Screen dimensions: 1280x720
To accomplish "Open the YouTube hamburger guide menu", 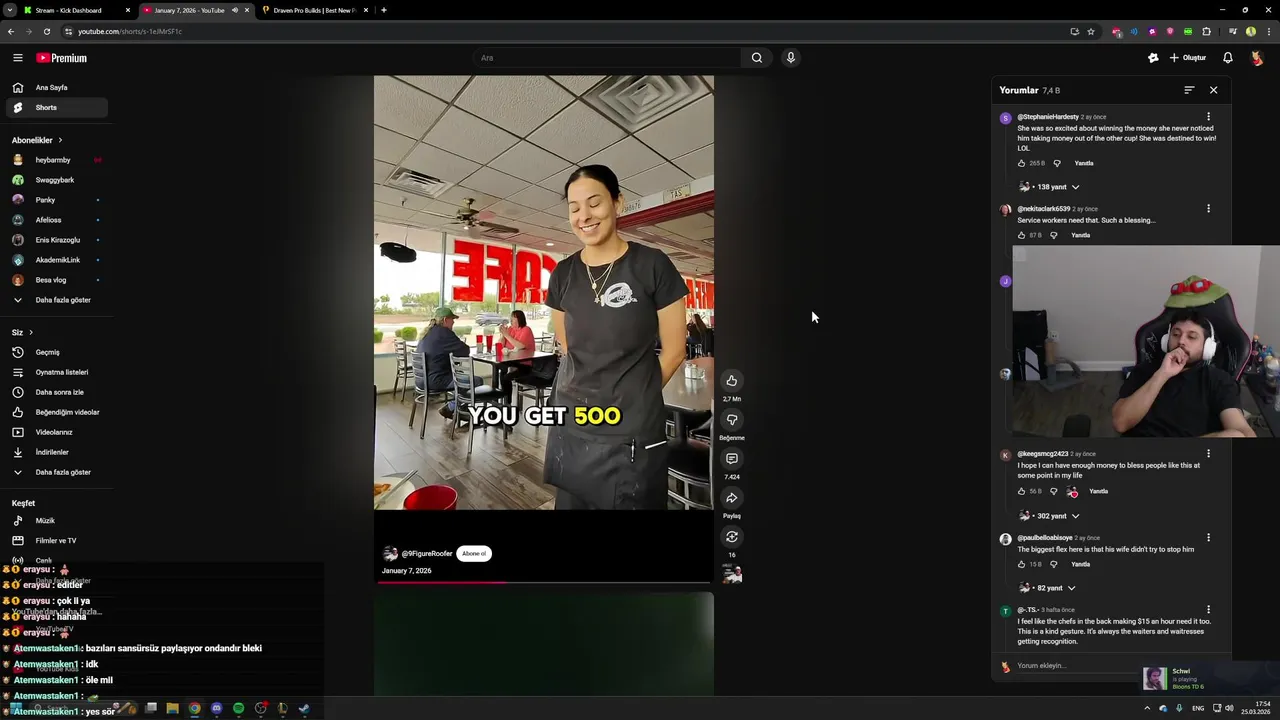I will 18,58.
